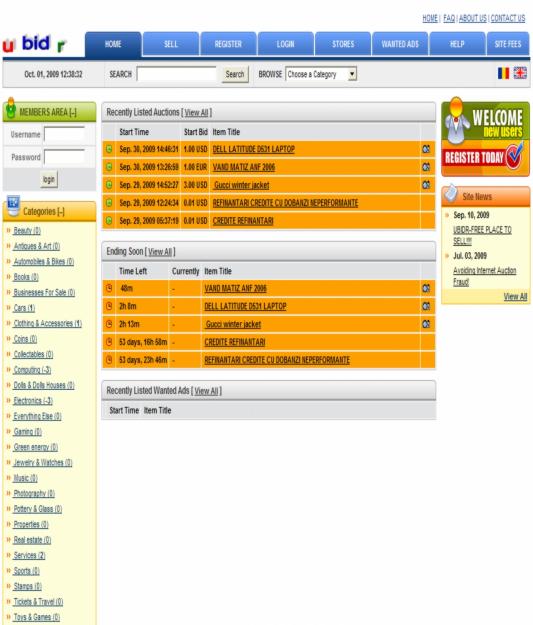This screenshot has width=533, height=625.
Task: Click green clock icon beside Sep. 30 14:46:31 row
Action: (x=109, y=149)
